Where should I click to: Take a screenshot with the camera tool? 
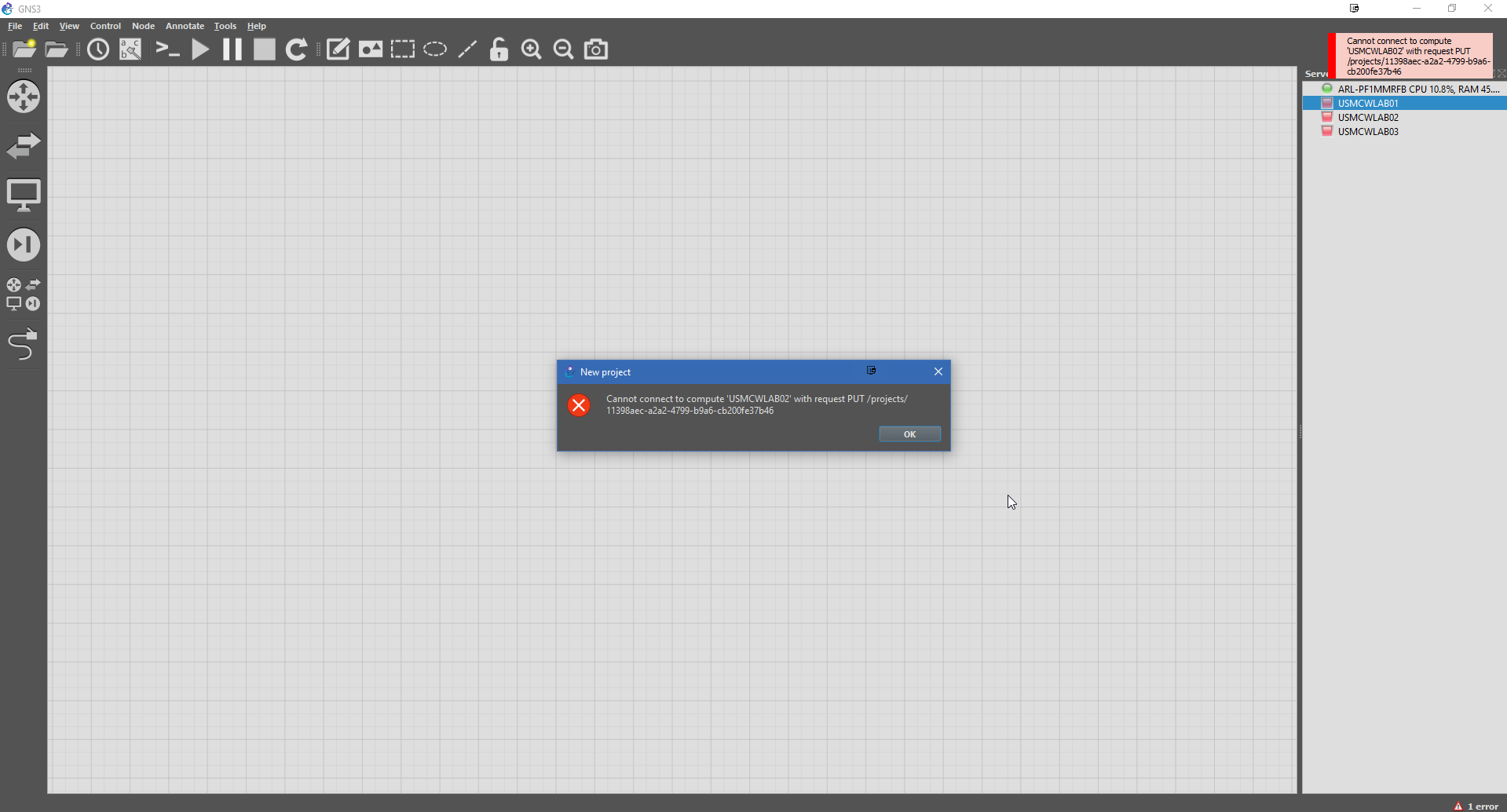[x=596, y=49]
